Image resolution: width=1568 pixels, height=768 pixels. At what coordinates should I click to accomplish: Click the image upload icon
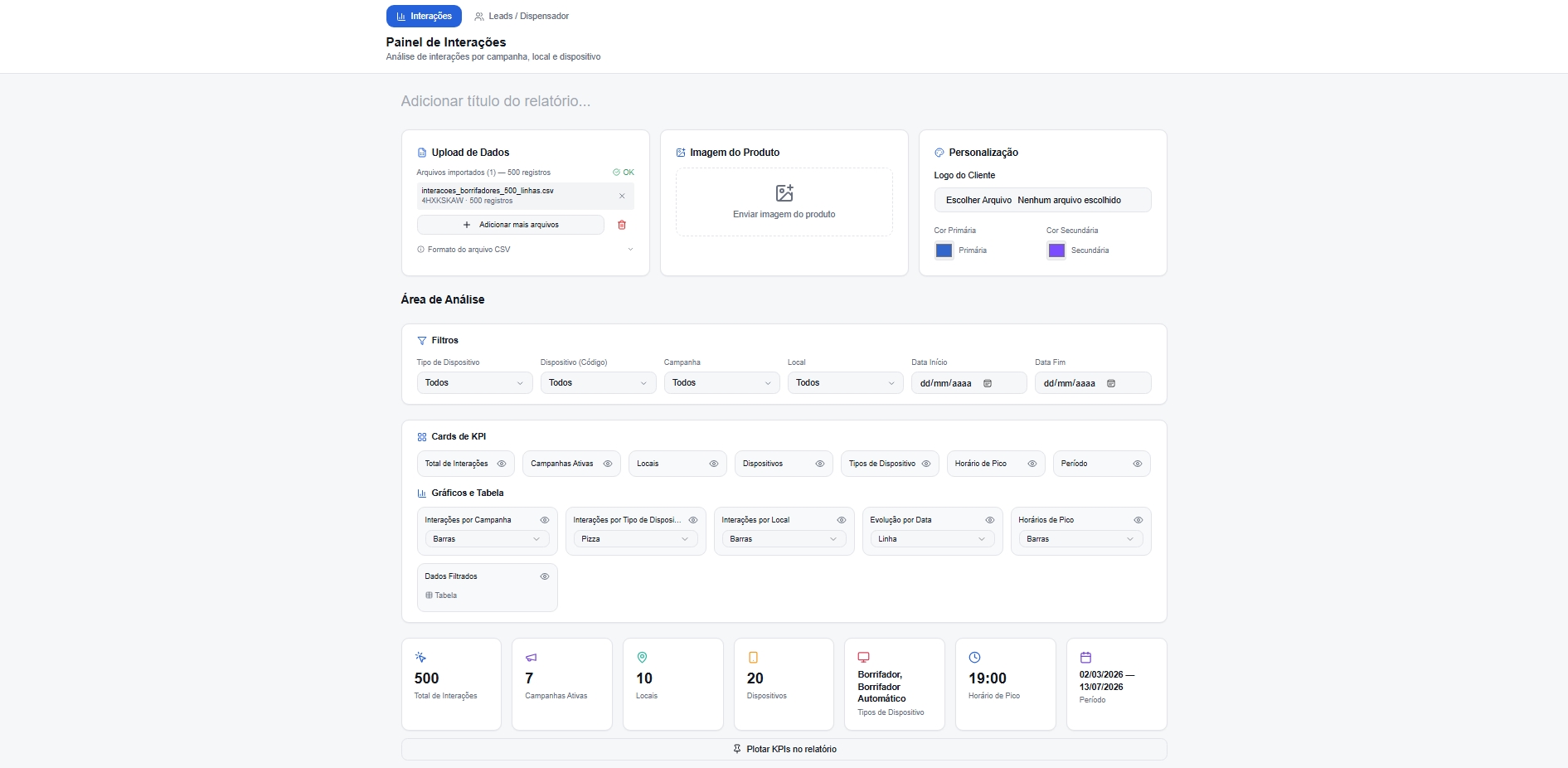784,193
